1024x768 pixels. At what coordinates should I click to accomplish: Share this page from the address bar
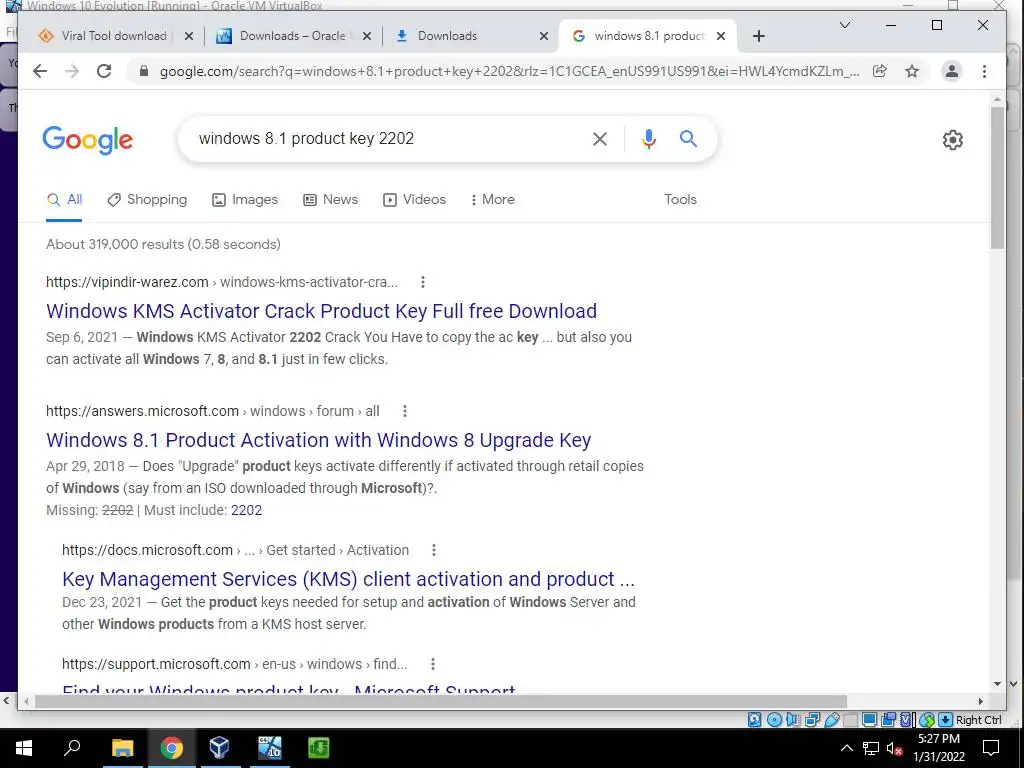point(880,71)
